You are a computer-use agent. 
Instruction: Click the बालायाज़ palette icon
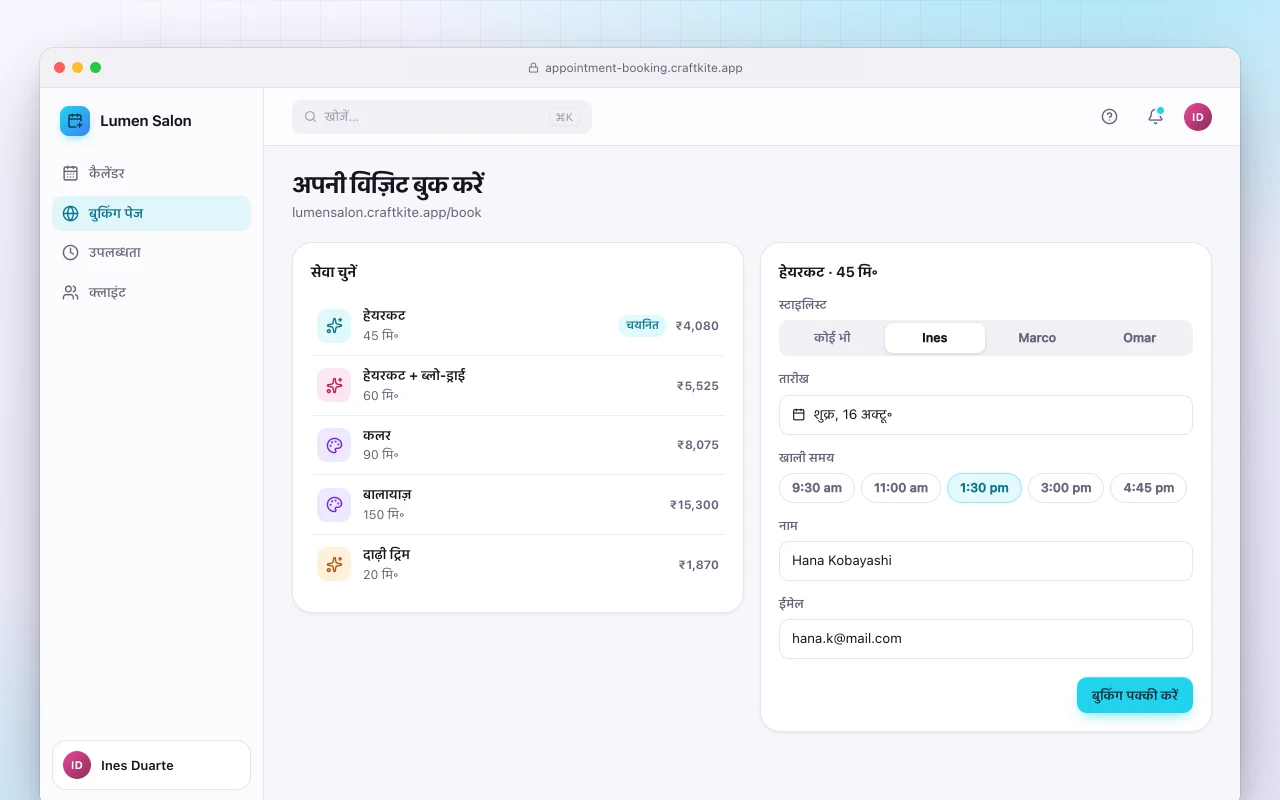334,505
